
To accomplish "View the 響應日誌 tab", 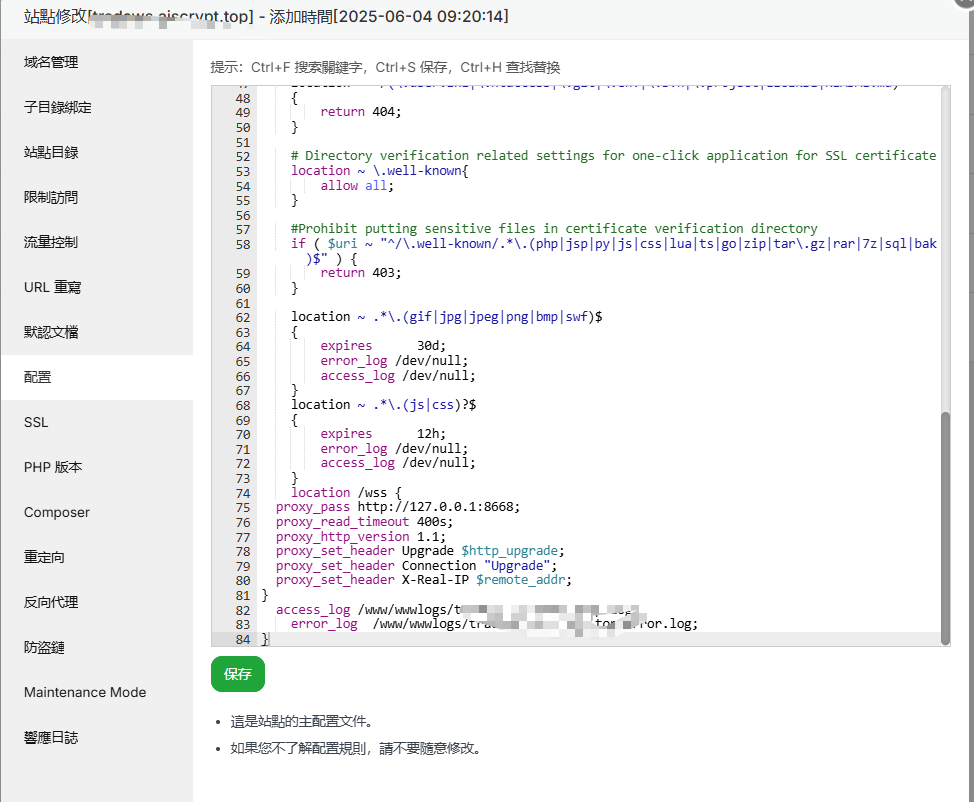I will pyautogui.click(x=51, y=737).
